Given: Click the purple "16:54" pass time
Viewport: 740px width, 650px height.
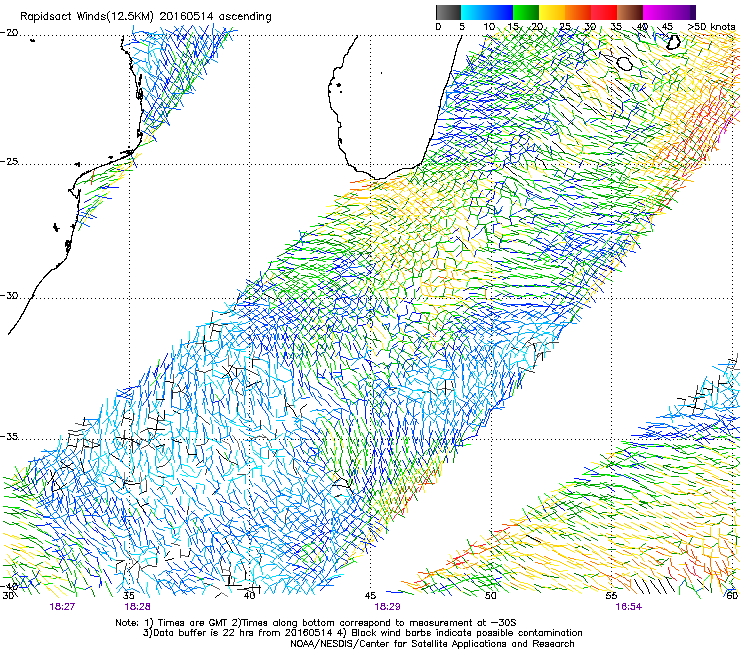Looking at the screenshot, I should 629,607.
